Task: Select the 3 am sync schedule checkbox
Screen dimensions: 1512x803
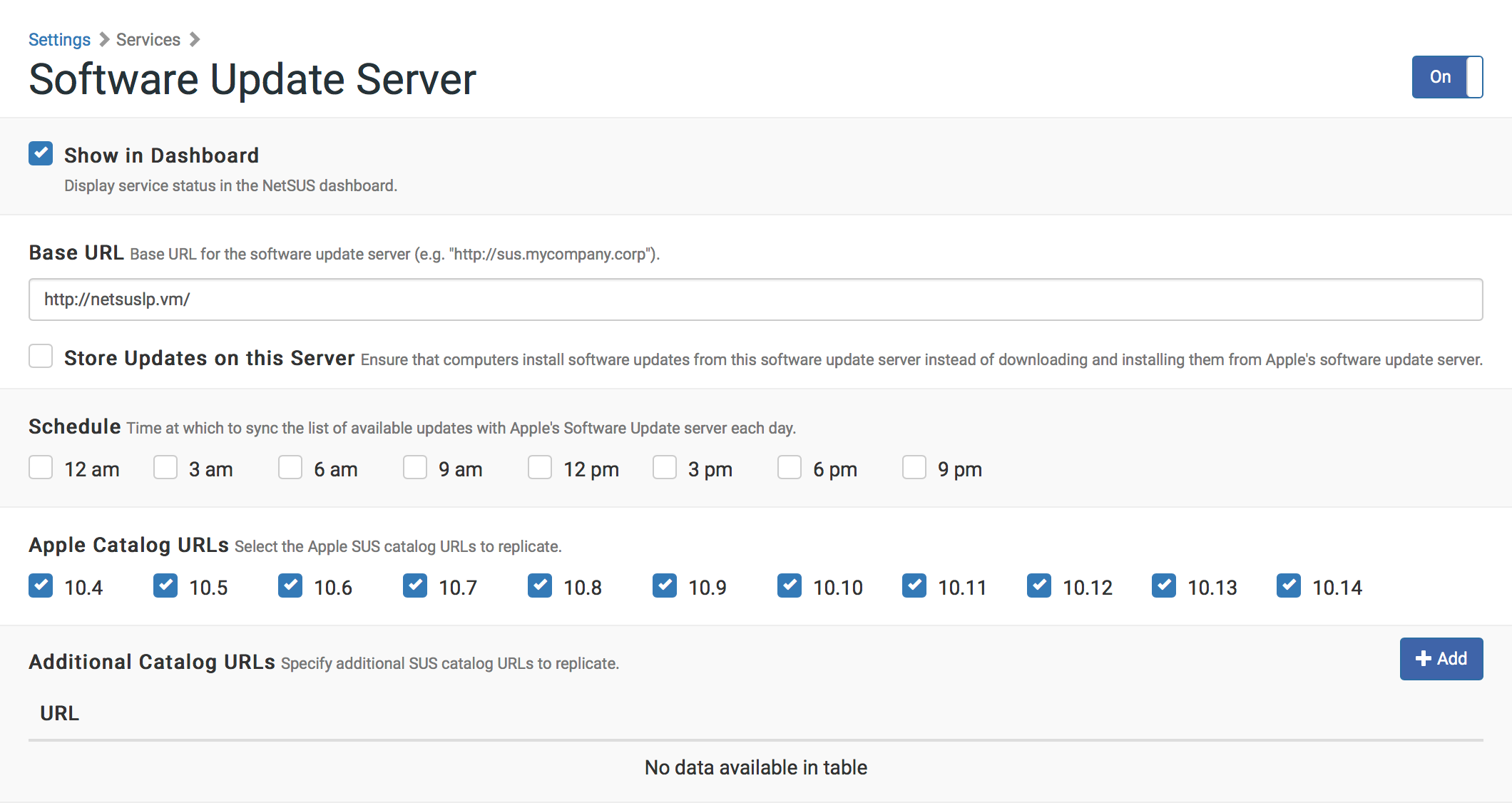Action: [x=163, y=468]
